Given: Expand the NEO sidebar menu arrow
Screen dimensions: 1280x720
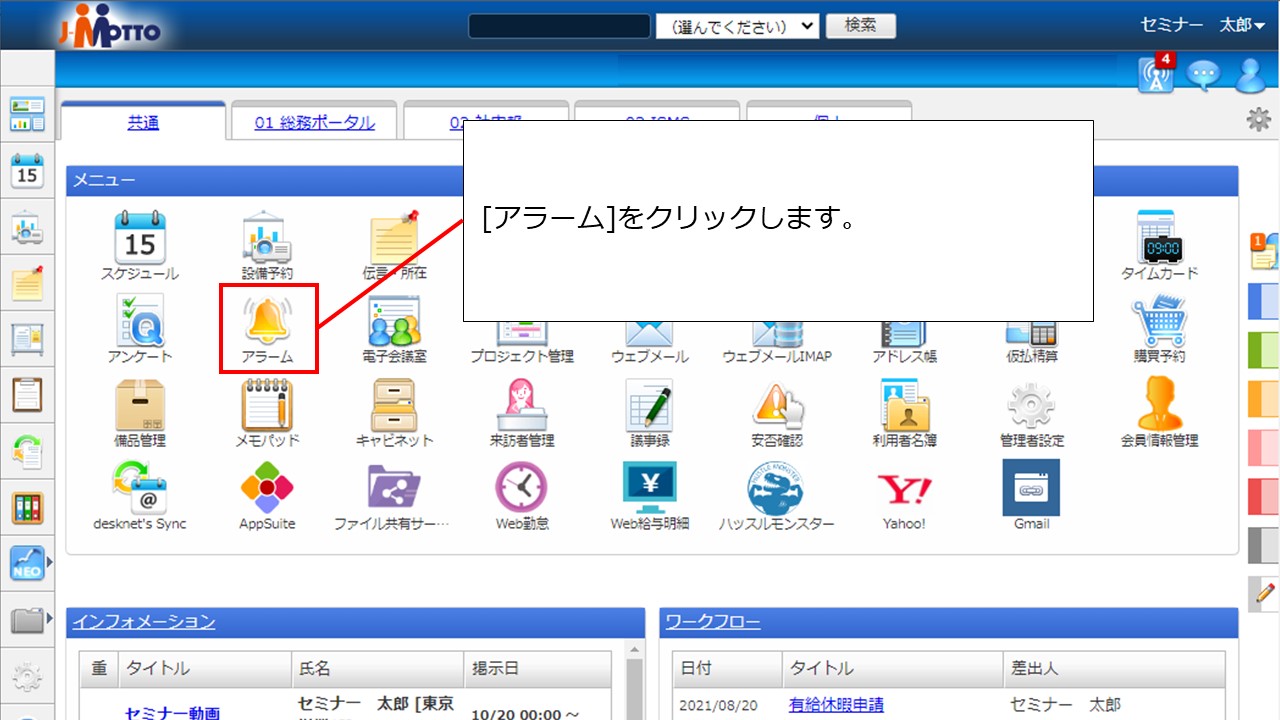Looking at the screenshot, I should [50, 563].
